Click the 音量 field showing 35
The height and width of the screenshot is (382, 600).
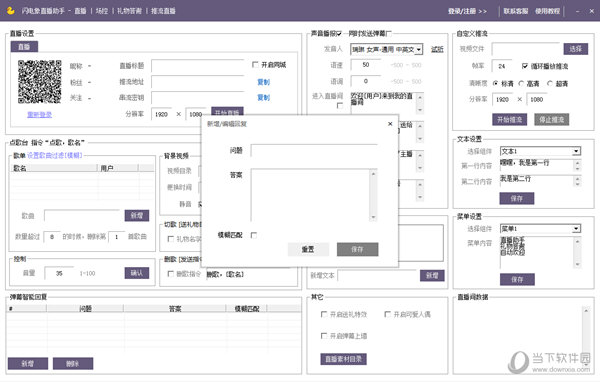(x=59, y=273)
